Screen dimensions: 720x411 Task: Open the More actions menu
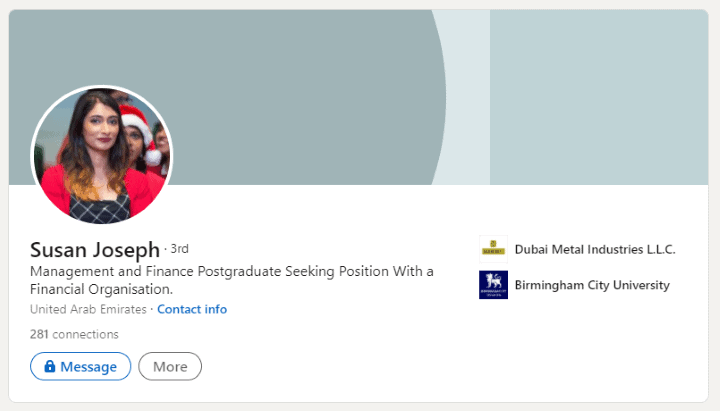pos(170,366)
